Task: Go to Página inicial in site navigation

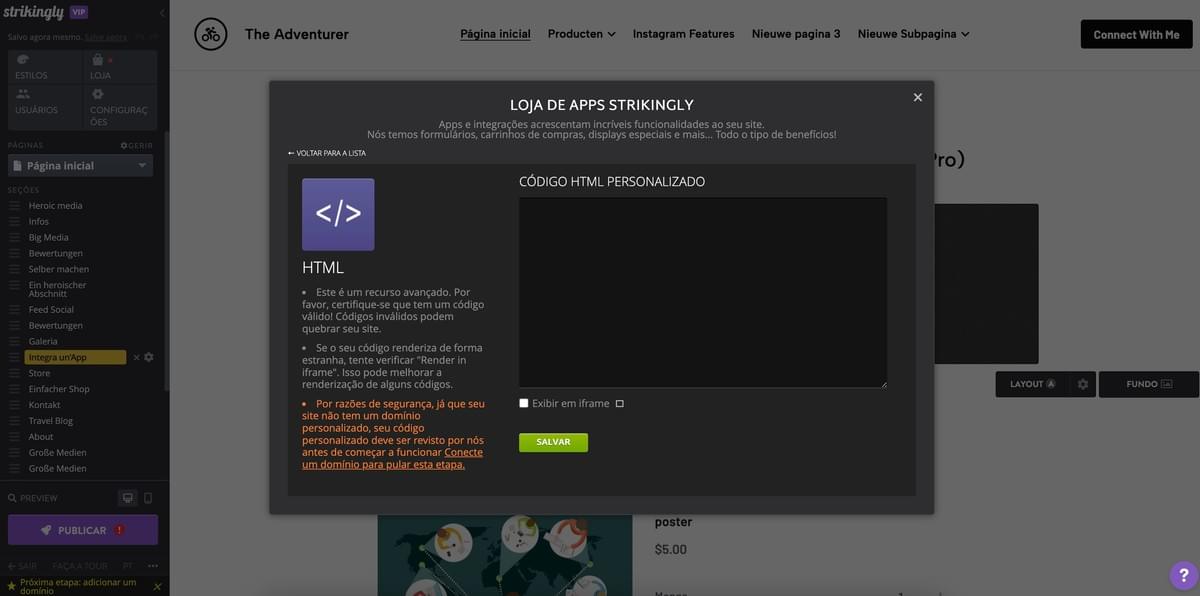Action: point(495,34)
